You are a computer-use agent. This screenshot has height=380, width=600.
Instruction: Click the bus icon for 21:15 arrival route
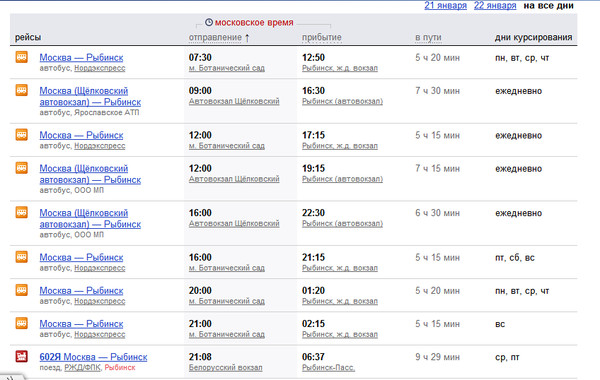point(21,257)
